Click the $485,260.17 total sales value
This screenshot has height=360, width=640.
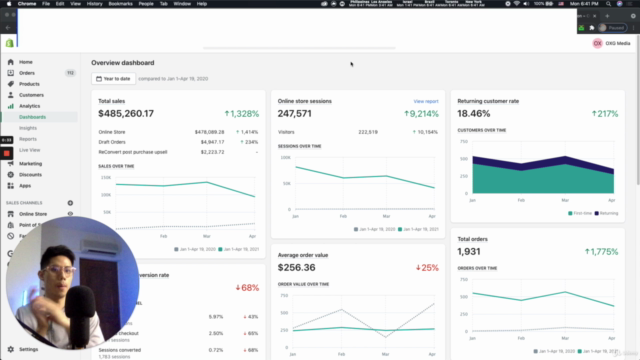[x=126, y=113]
